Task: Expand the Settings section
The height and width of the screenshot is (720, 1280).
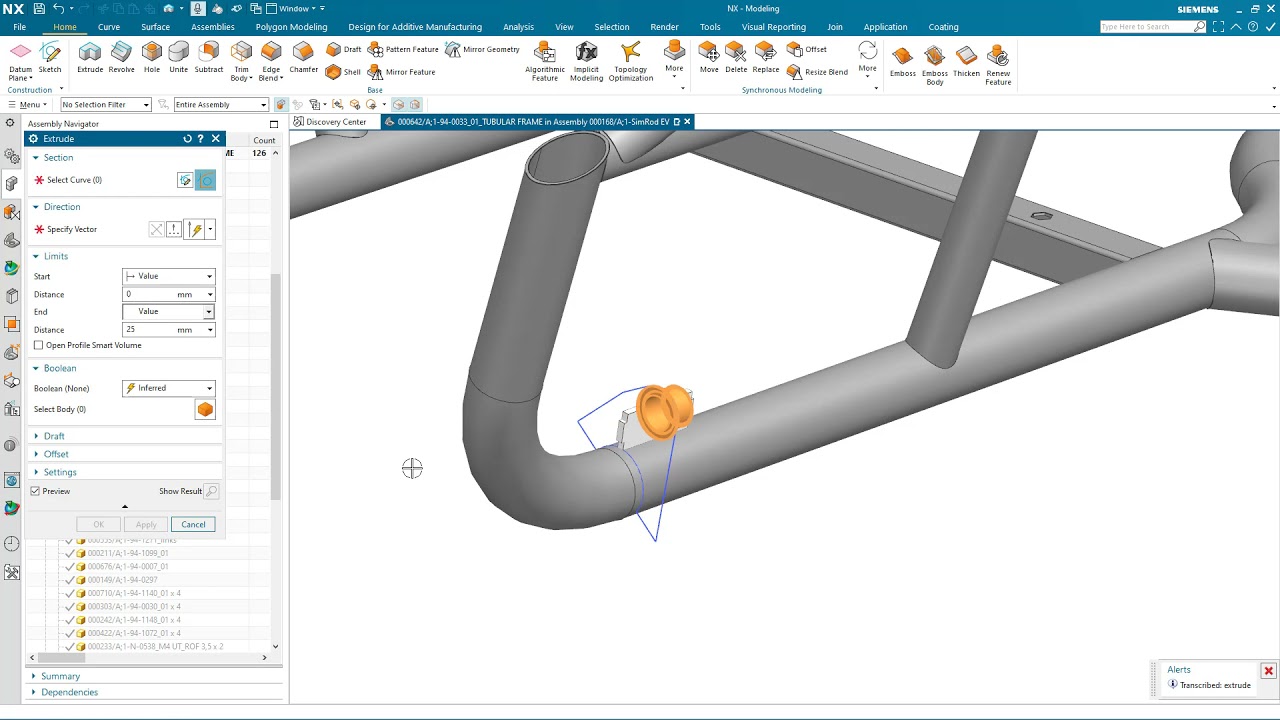Action: point(60,472)
